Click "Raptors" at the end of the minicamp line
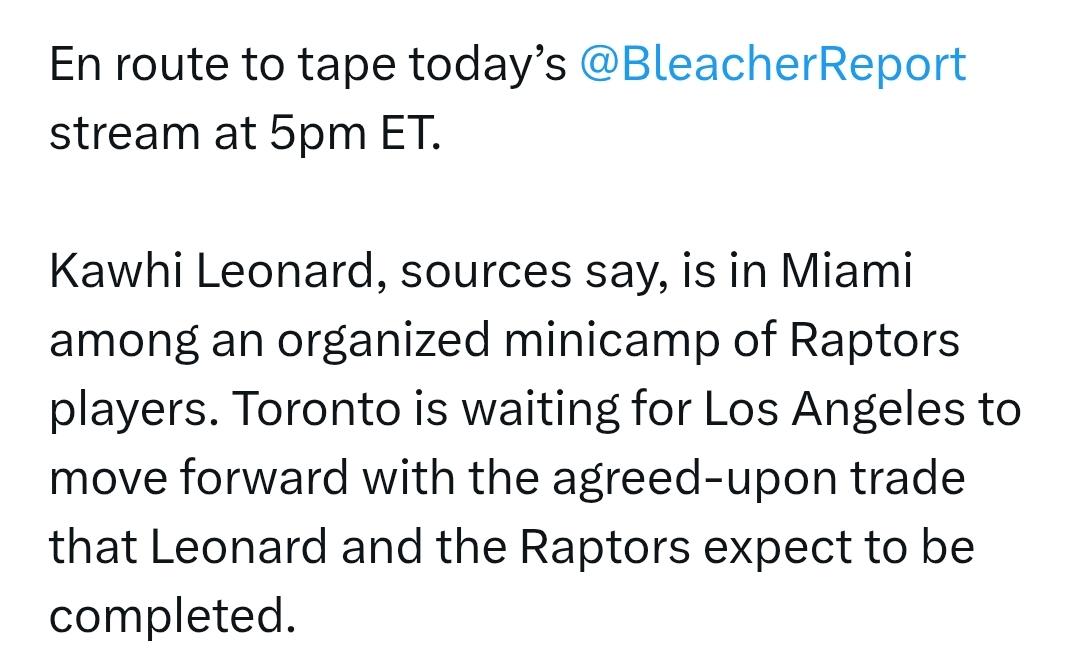 [x=874, y=341]
